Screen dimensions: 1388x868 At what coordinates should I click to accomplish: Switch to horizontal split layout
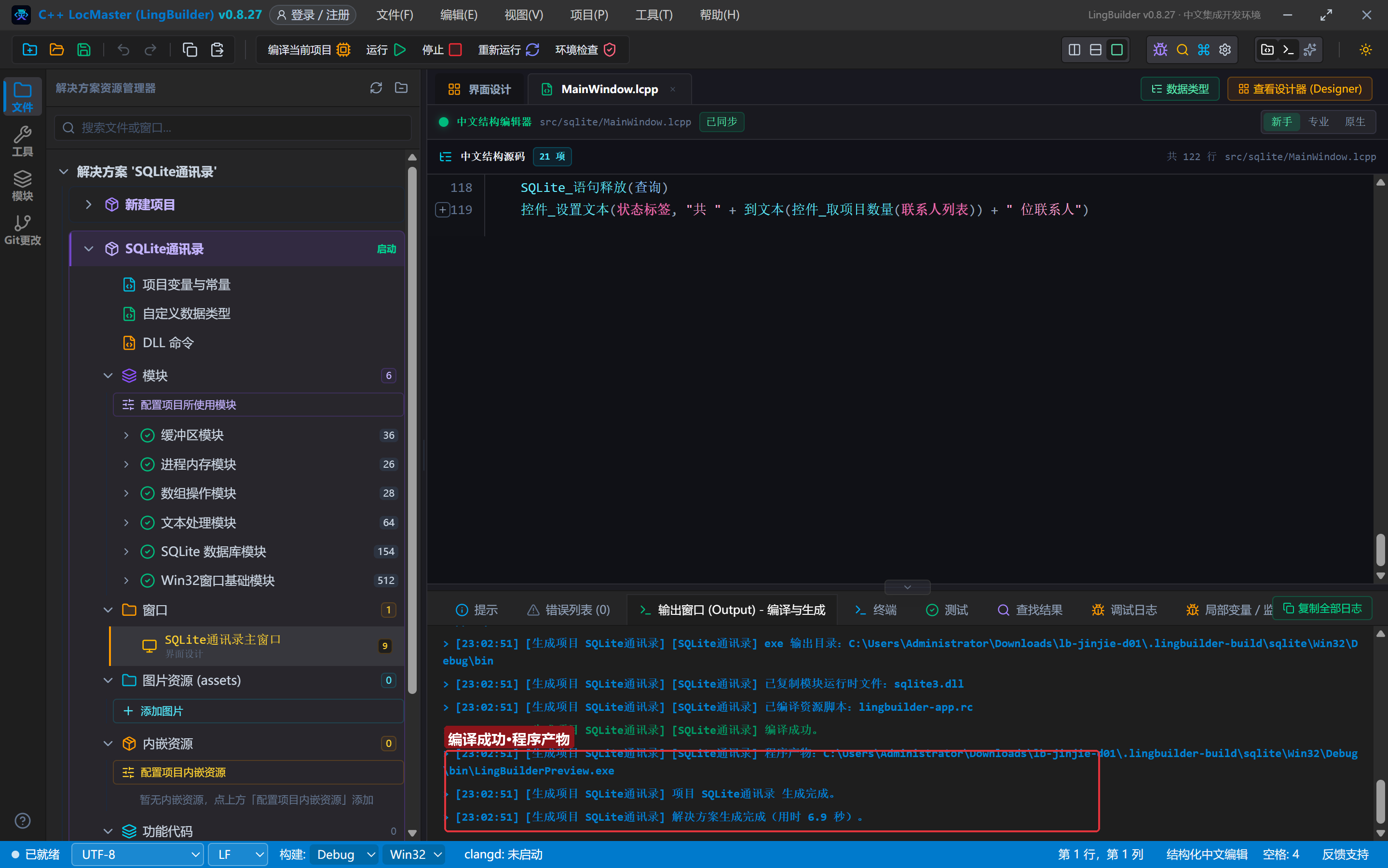click(x=1095, y=50)
